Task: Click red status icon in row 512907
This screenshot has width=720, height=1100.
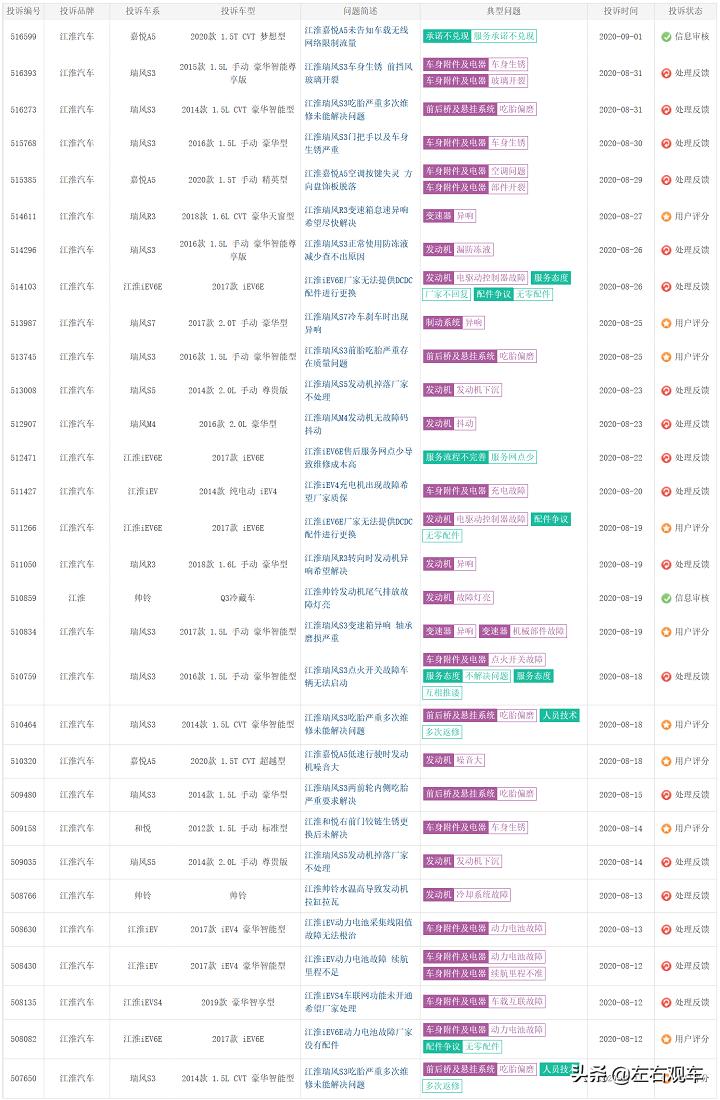Action: [x=666, y=424]
